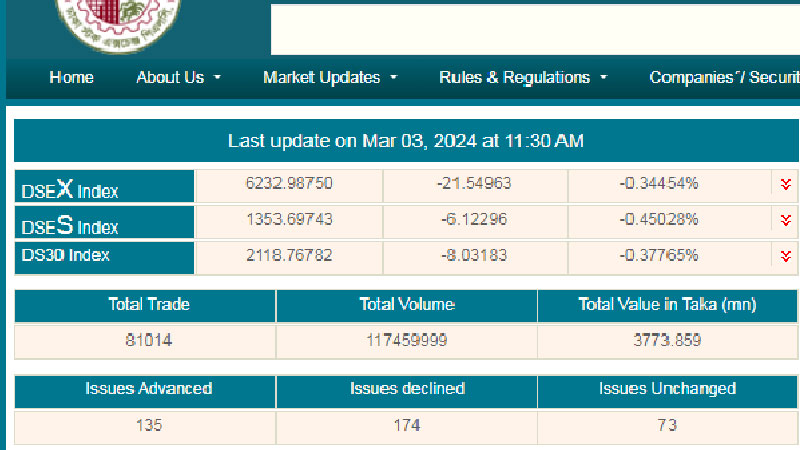Click the red down arrow in DSEX row
The height and width of the screenshot is (450, 800).
[786, 184]
